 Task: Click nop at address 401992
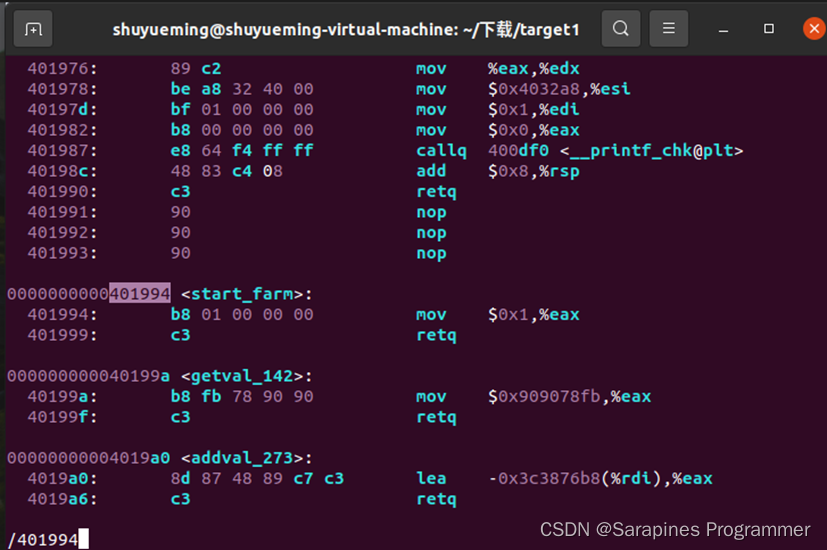(x=431, y=233)
